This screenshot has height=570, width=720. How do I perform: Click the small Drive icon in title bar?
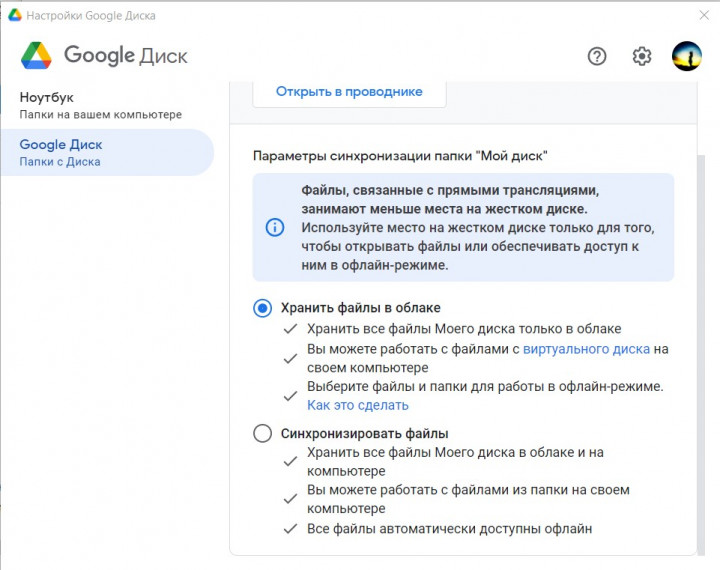[14, 15]
